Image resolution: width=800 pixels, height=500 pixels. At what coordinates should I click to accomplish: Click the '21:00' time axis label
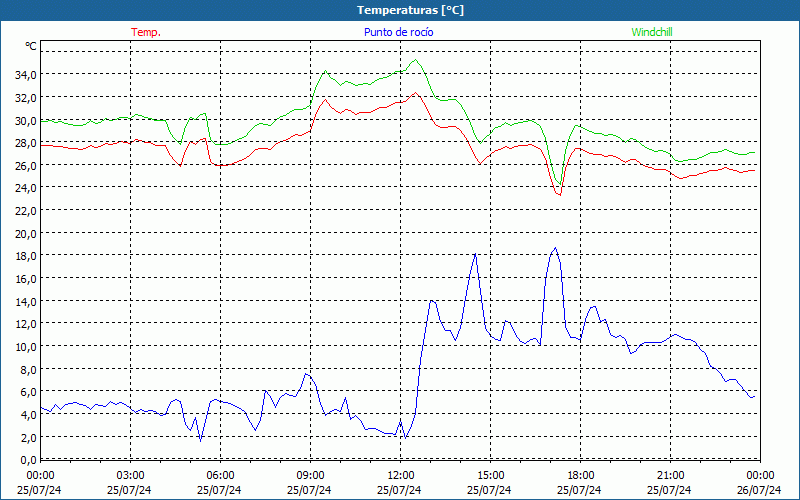point(670,476)
